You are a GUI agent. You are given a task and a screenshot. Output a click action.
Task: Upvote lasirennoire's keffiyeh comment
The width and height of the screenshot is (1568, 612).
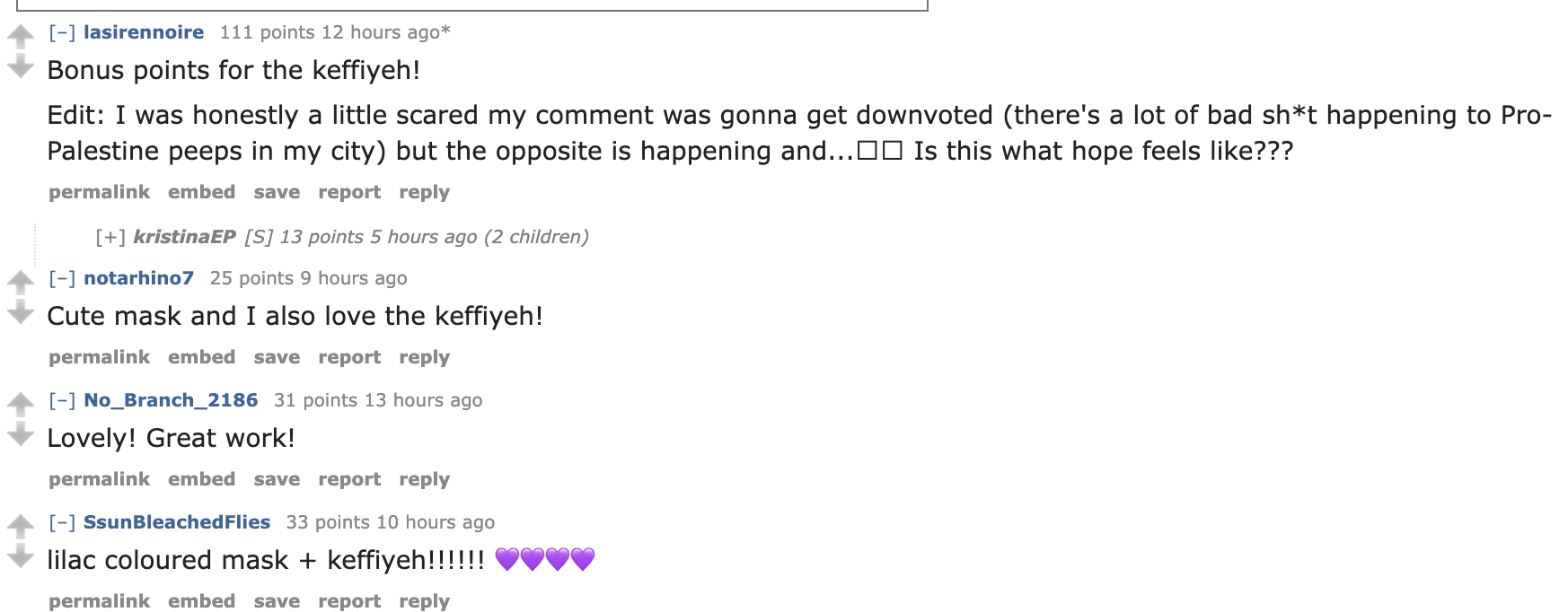pos(20,35)
